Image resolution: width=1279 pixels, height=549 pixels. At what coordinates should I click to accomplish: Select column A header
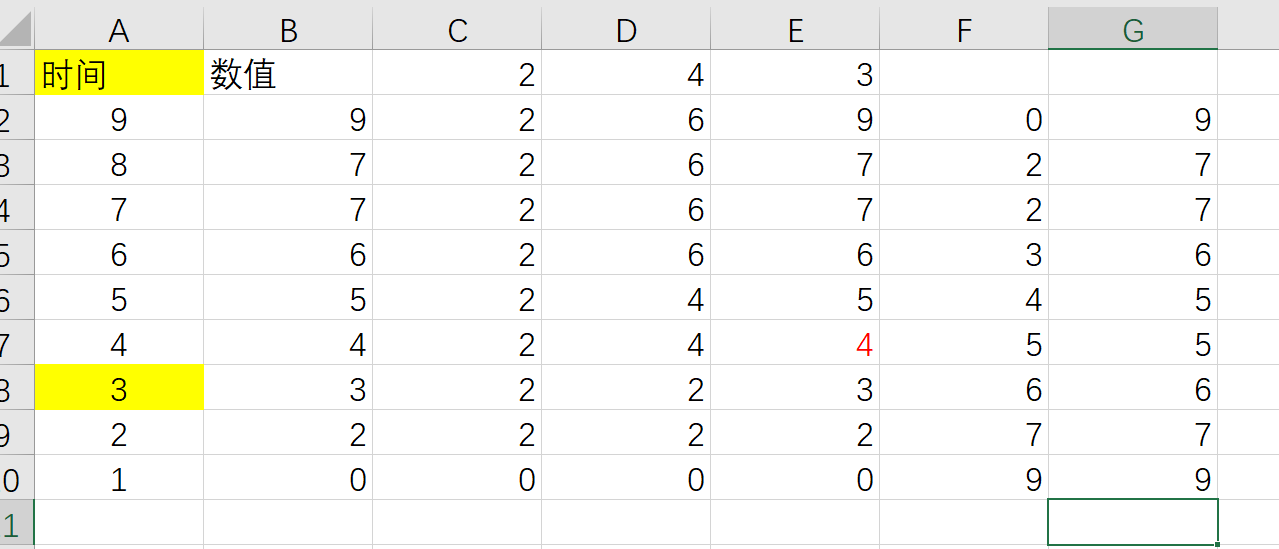pyautogui.click(x=119, y=31)
